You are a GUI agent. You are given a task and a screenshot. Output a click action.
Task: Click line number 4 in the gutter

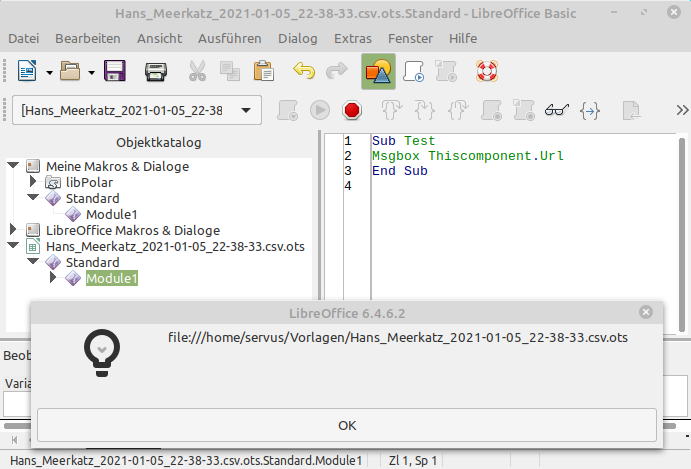tap(348, 186)
